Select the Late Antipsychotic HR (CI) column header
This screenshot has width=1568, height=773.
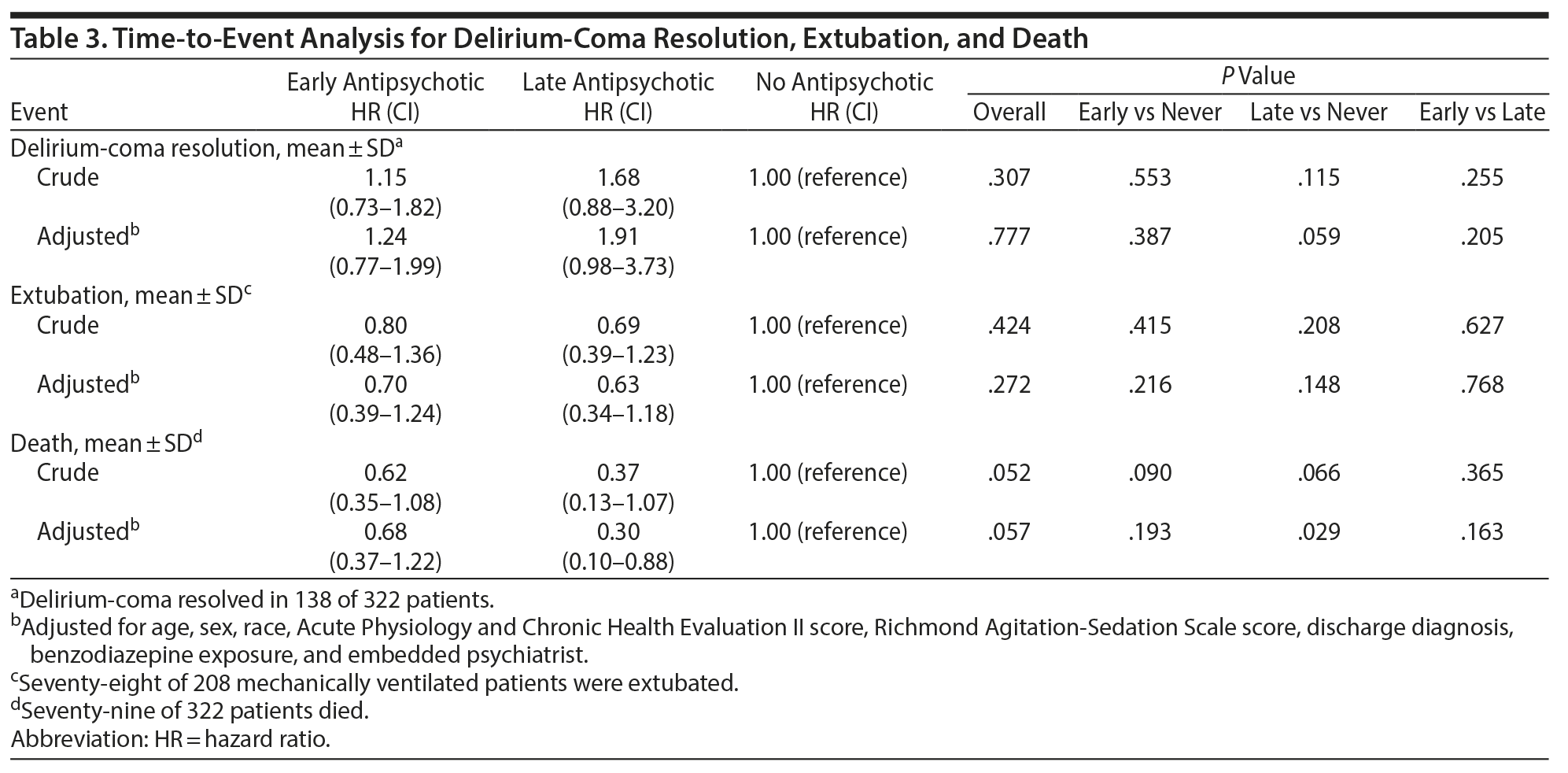(x=618, y=96)
